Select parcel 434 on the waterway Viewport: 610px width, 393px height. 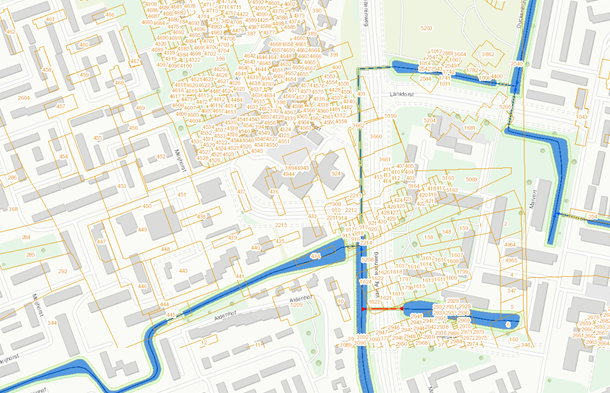[316, 256]
